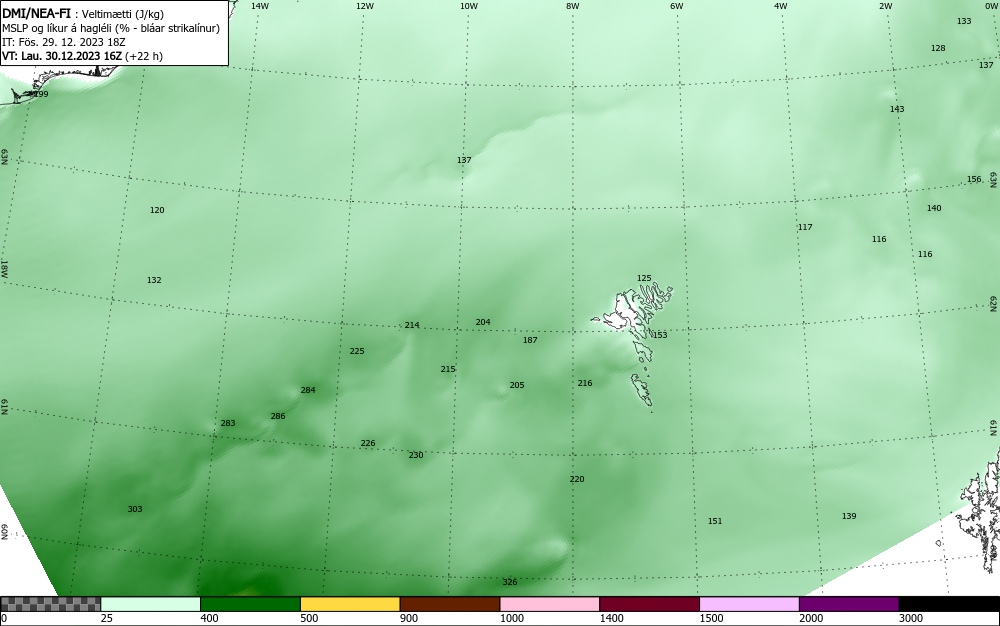Screen dimensions: 1000x626
Task: Click the value '132' on the map
Action: coord(154,280)
